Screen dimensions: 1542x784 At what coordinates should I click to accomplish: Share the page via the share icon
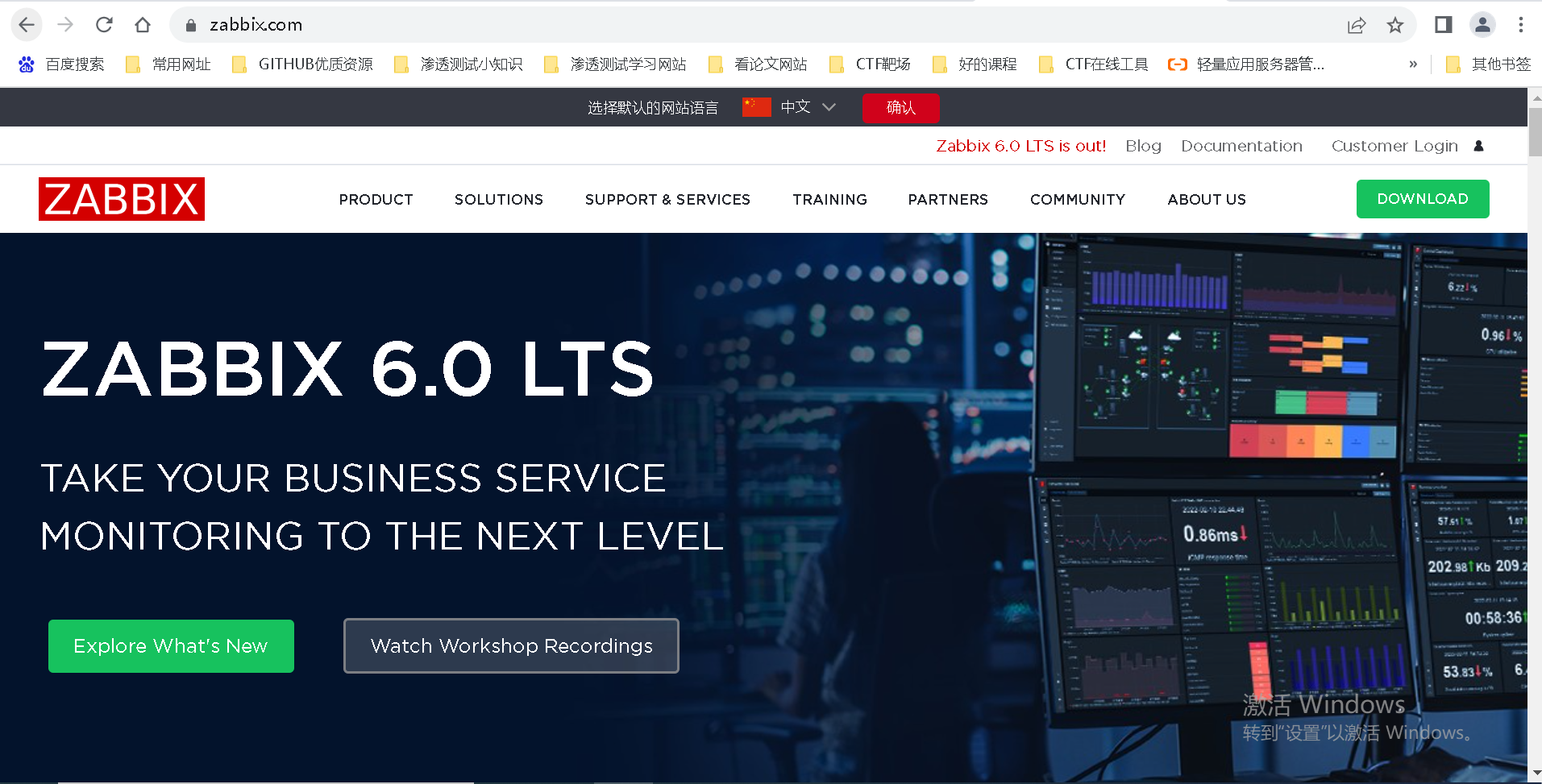click(1357, 25)
